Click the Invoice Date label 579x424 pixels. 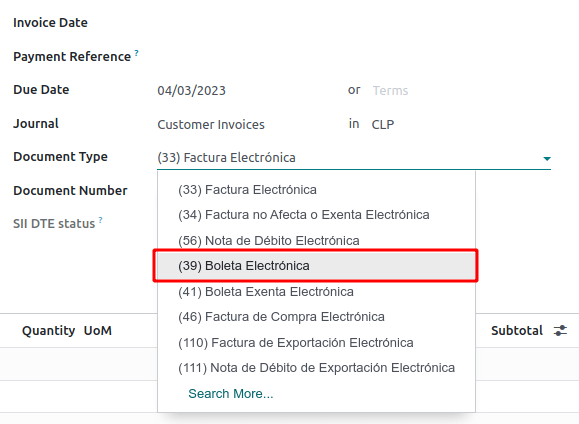50,23
